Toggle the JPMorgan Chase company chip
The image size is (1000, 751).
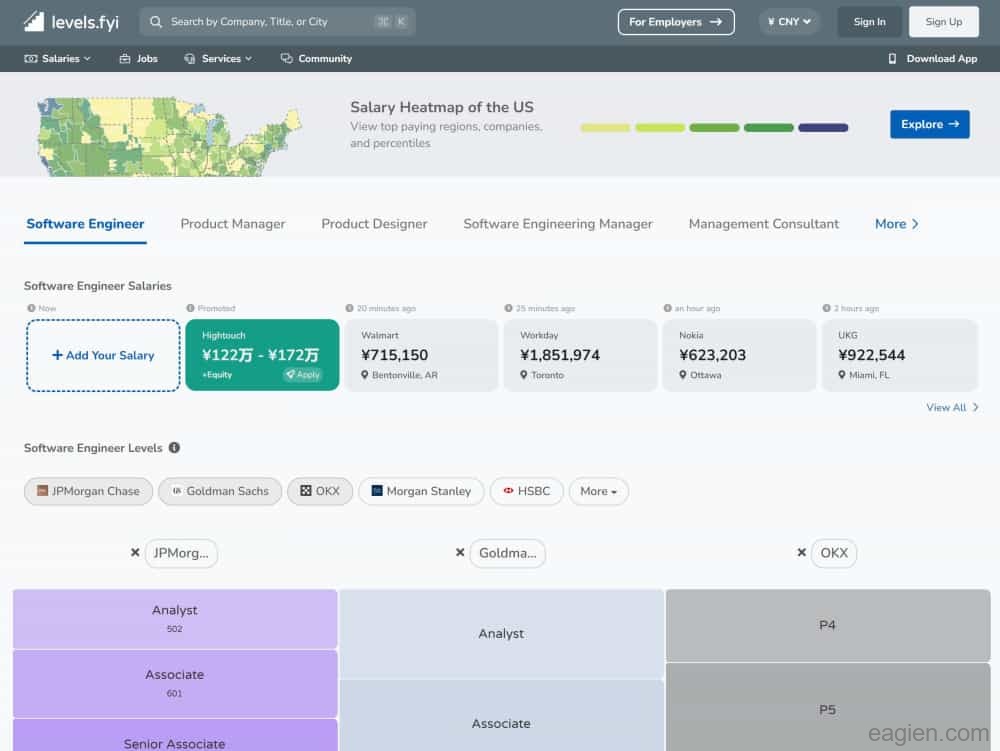point(88,491)
